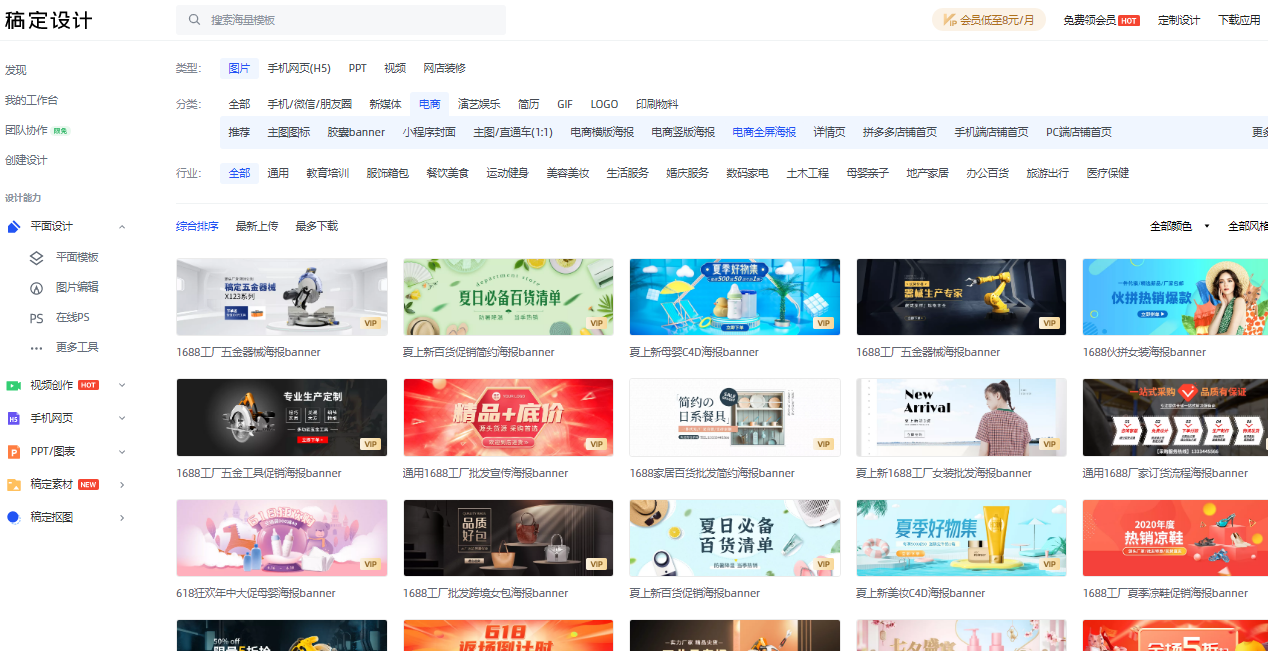
Task: Click the title 通用1688厂家订货流程海报banner
Action: 1165,473
